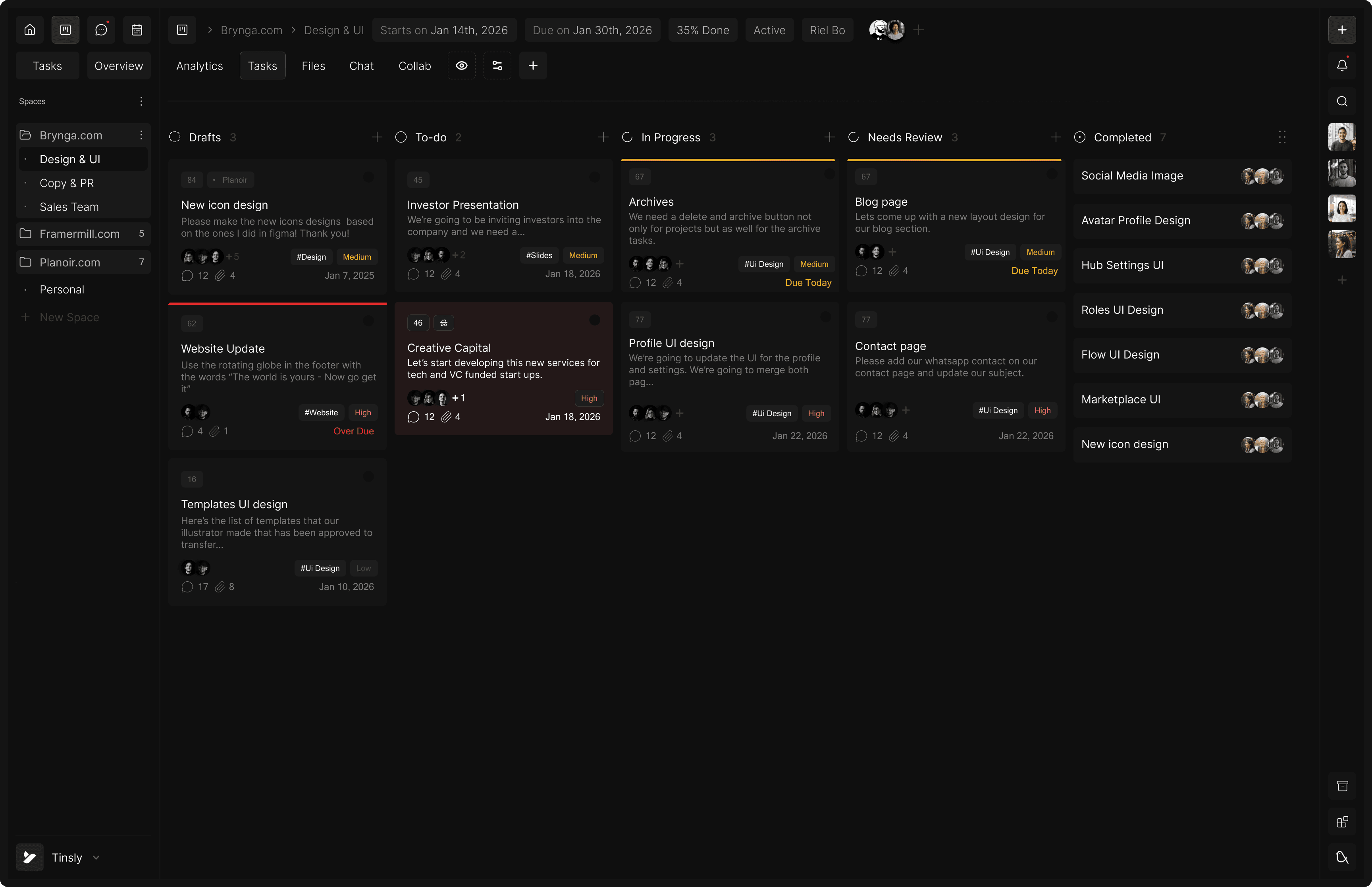Click the filter settings sliders icon
1372x887 pixels.
pos(497,66)
